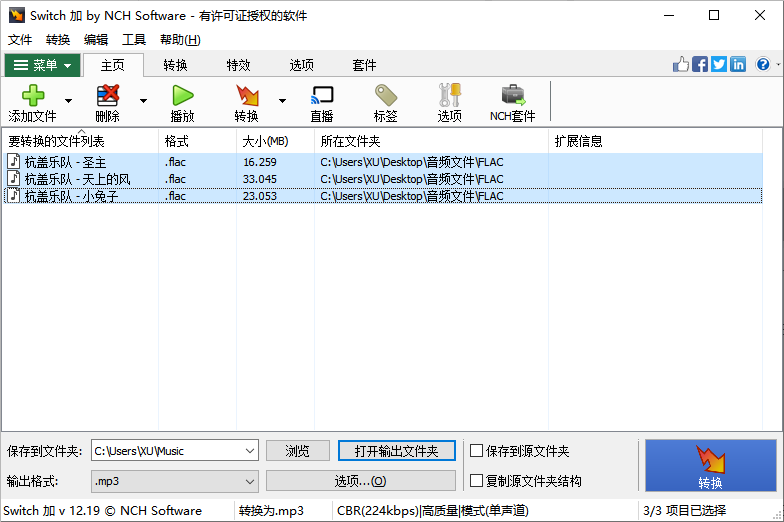Viewport: 784px width, 522px height.
Task: Expand the 转换 toolbar dropdown arrow
Action: point(282,101)
